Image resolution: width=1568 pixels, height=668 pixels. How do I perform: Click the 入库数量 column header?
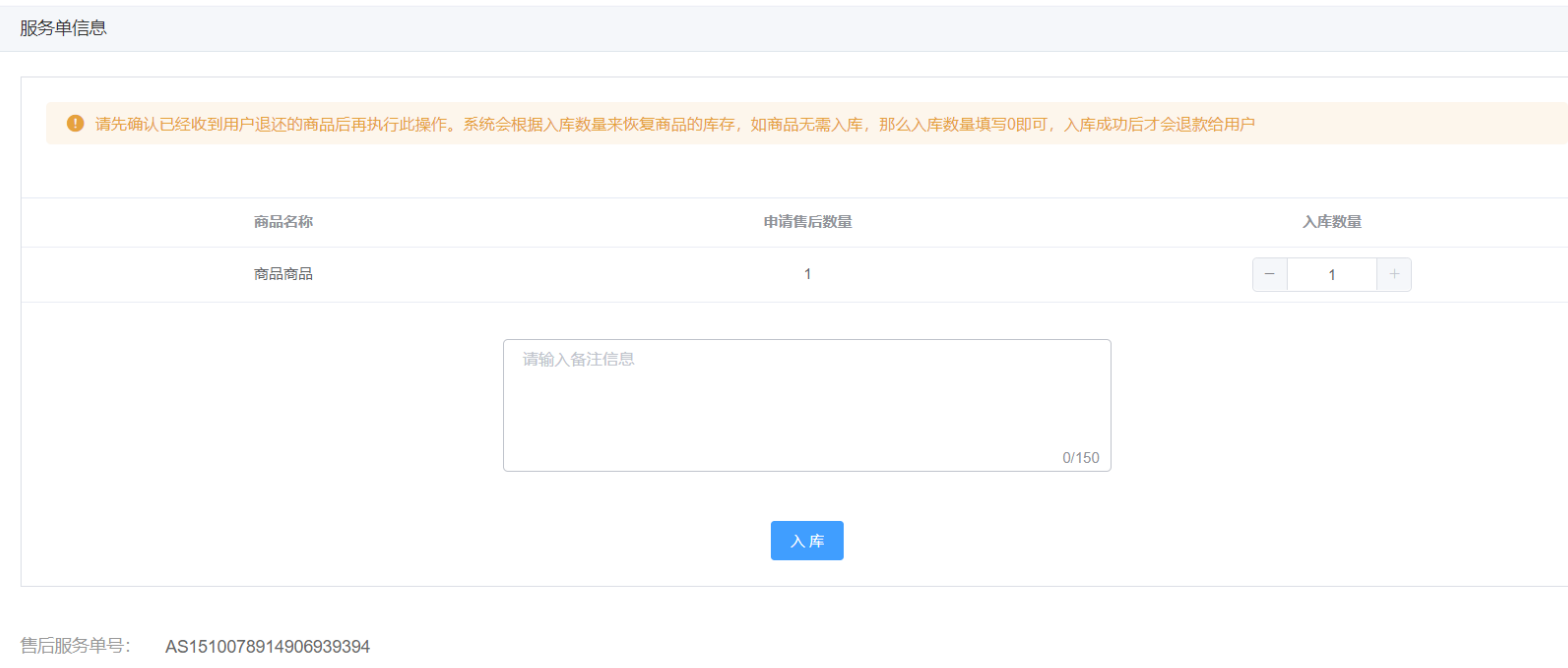[x=1332, y=222]
